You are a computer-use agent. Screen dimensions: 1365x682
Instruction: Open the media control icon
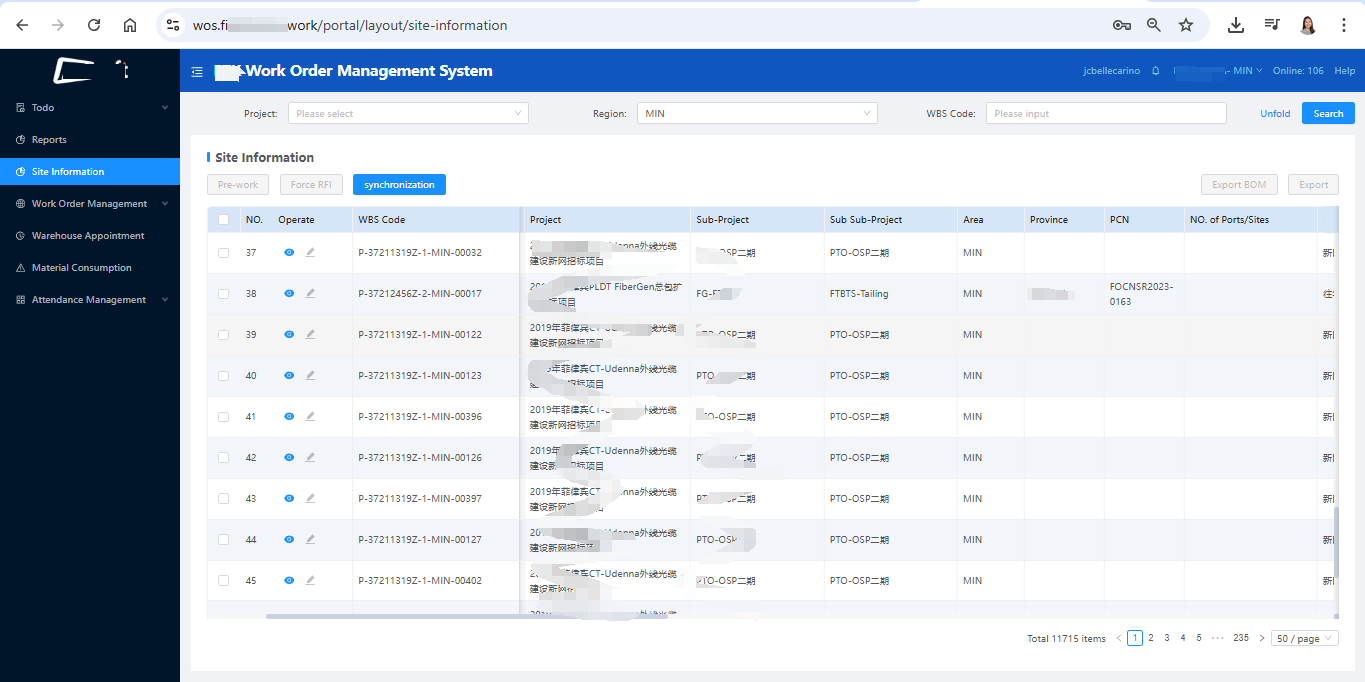click(1272, 25)
